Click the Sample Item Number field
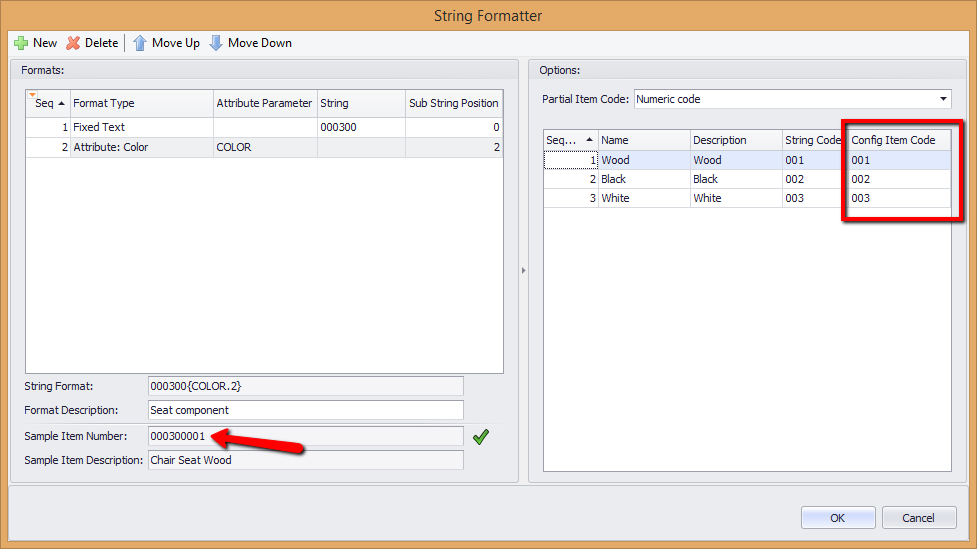Screen dimensions: 977x549 (306, 436)
